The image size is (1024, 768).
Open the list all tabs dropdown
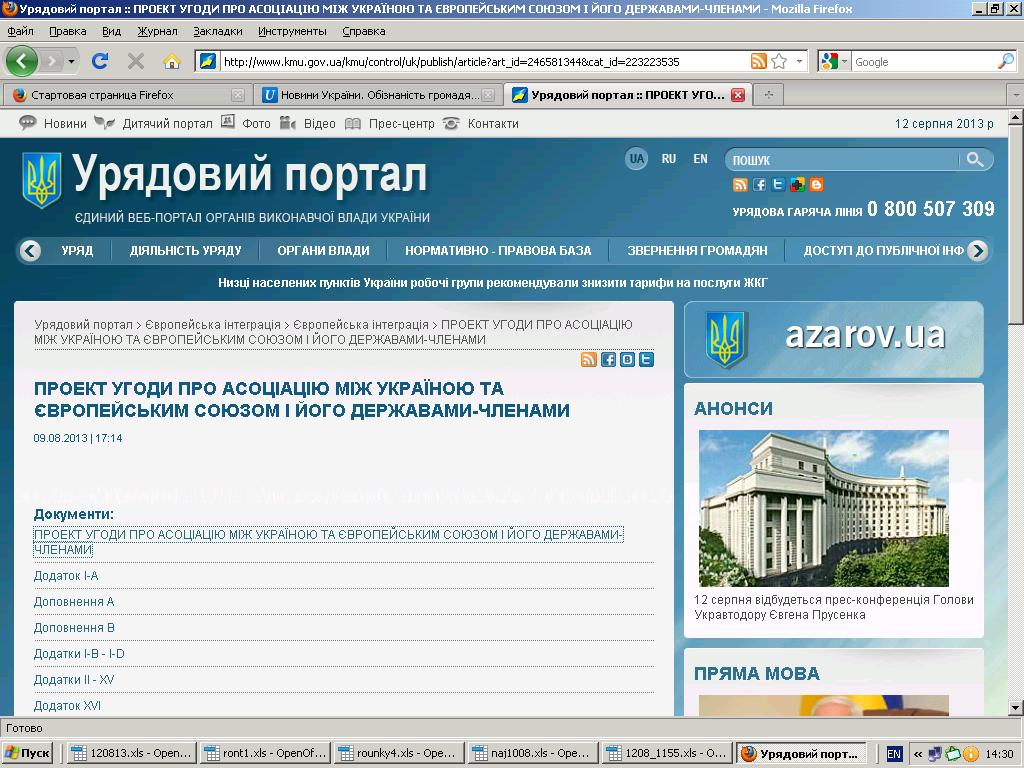[1016, 95]
